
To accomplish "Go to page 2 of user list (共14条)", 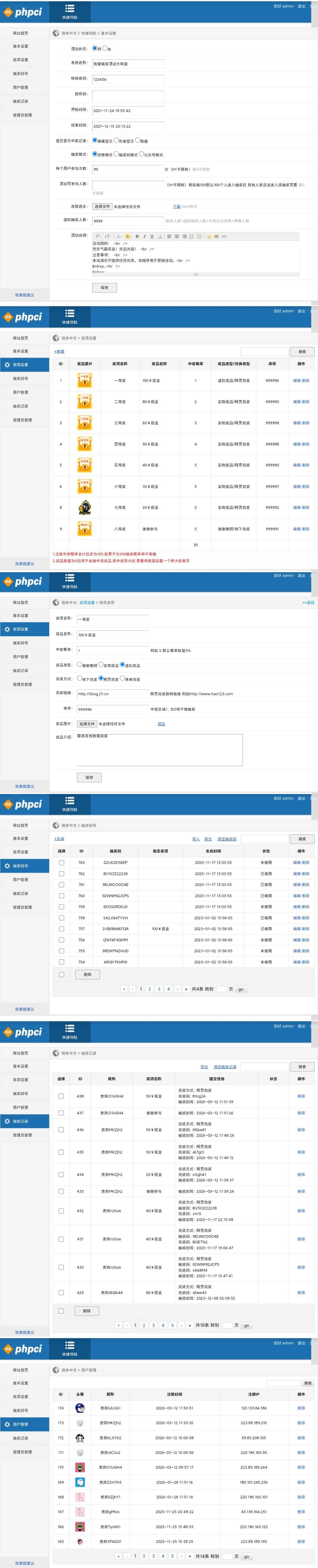I will coord(143,1556).
